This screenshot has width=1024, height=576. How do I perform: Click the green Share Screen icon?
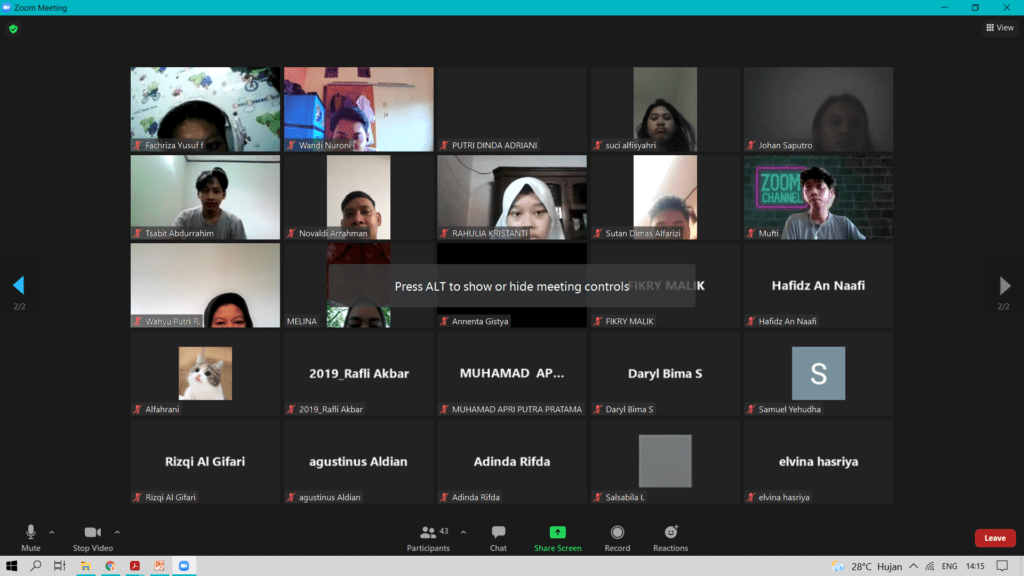tap(557, 533)
